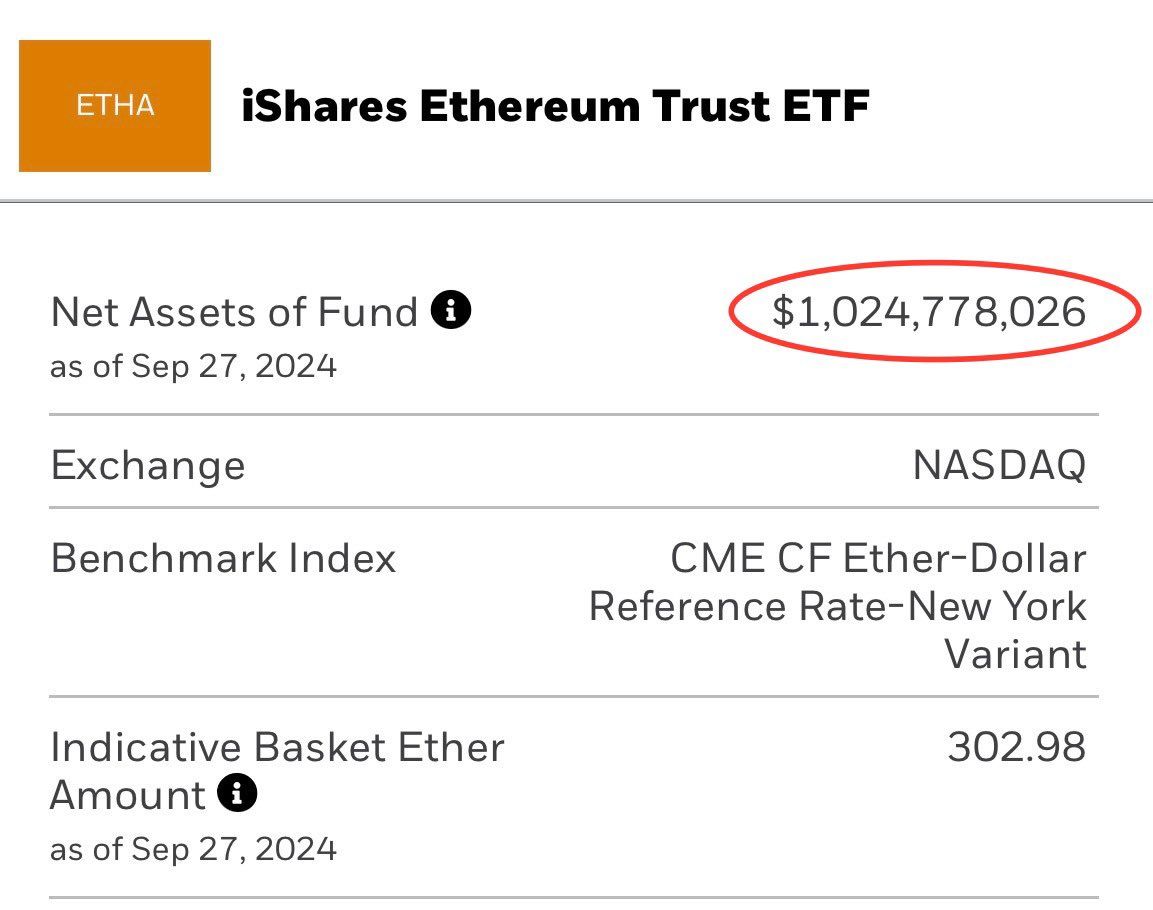Click the orange ETHA ticker badge
Screen dimensions: 1153x910
point(115,106)
